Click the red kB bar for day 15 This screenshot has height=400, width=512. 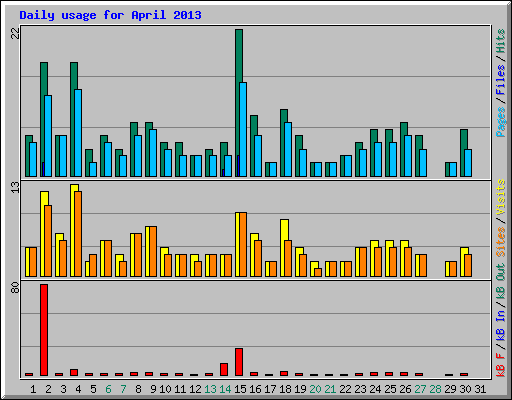point(239,362)
